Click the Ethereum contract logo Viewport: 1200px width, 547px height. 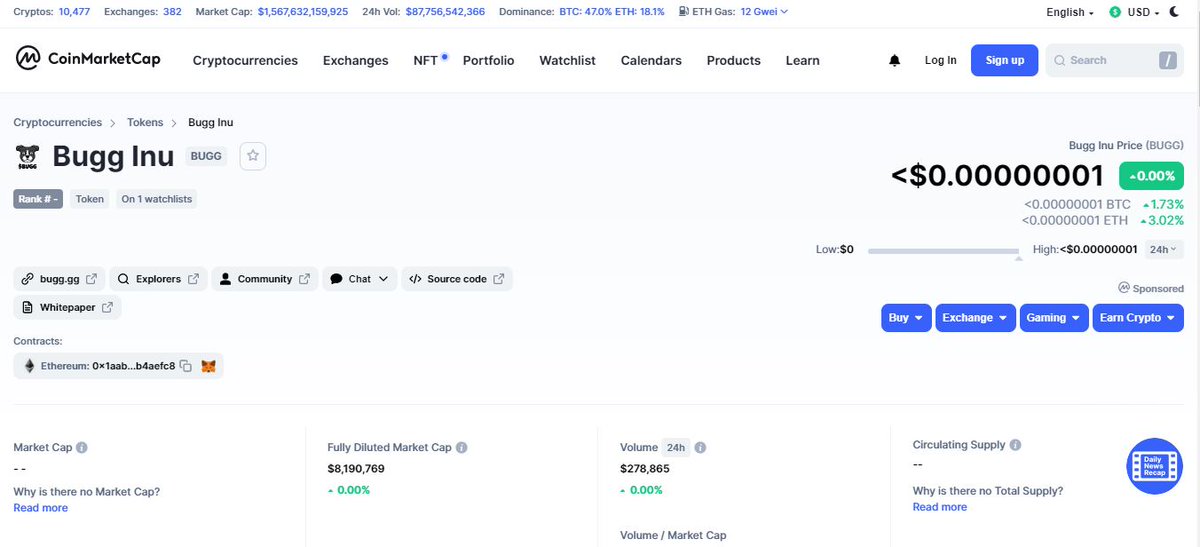29,367
